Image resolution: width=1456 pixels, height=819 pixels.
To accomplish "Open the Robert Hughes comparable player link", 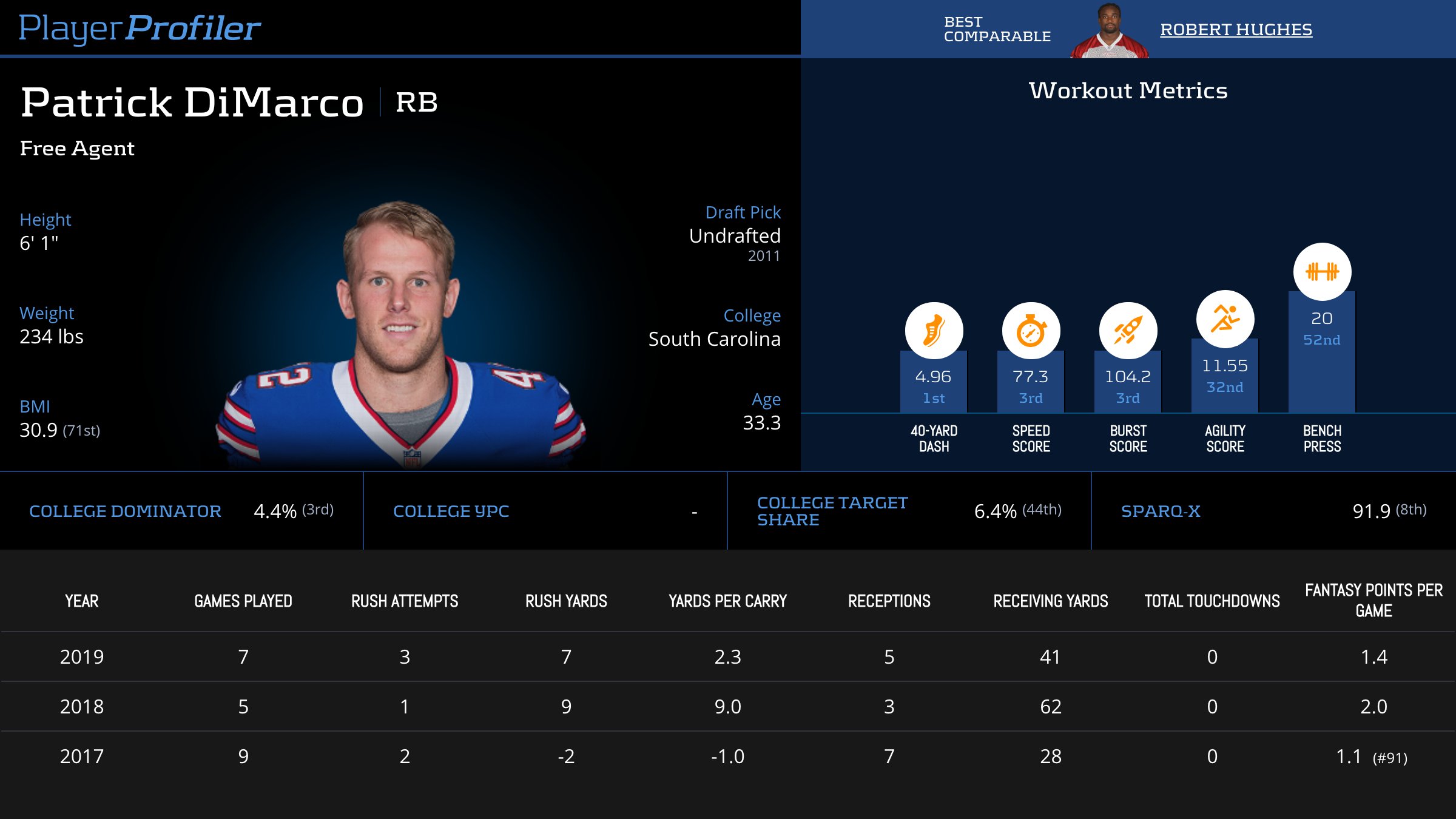I will coord(1236,29).
